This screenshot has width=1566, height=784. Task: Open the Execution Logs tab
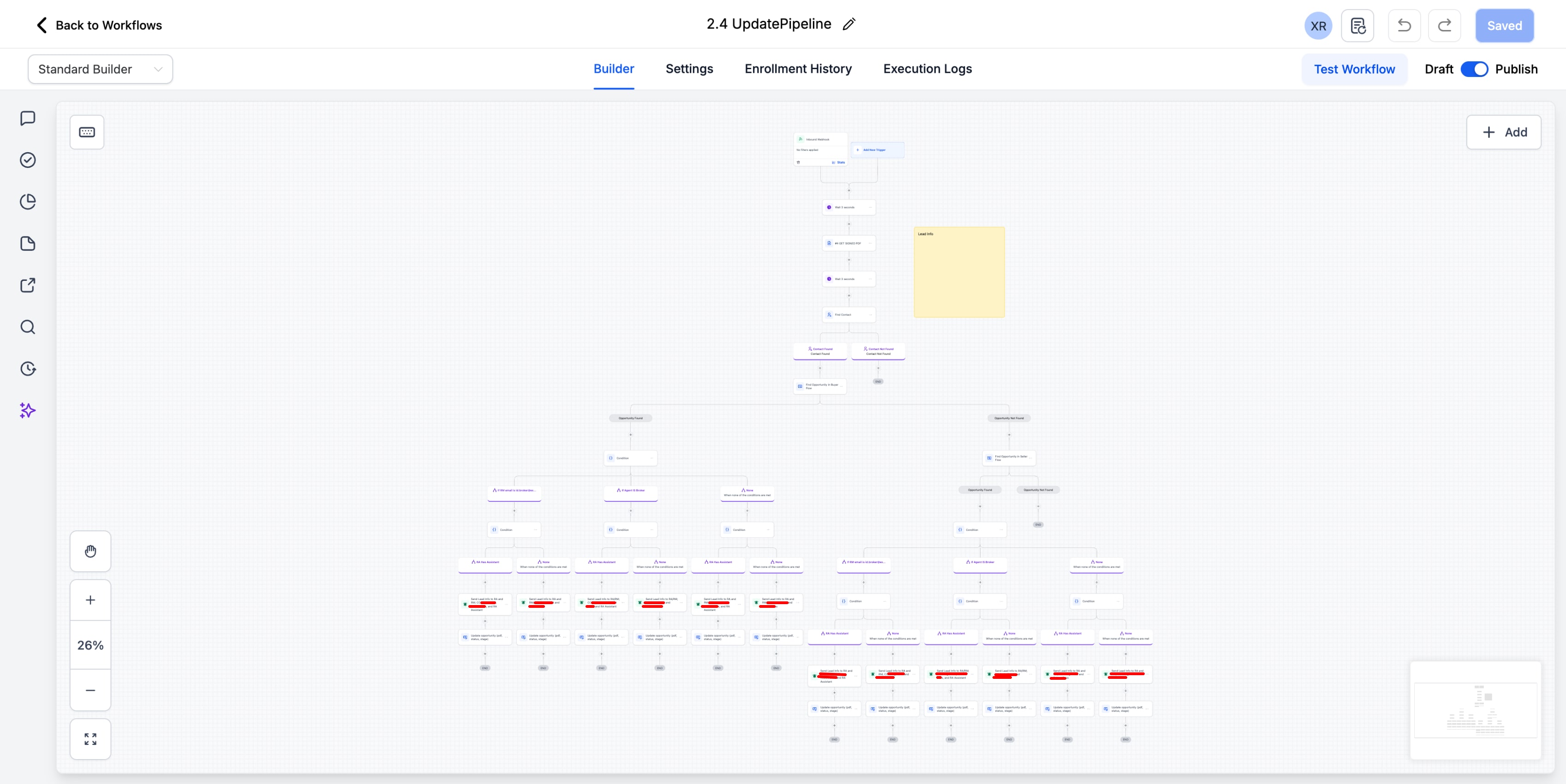tap(927, 69)
